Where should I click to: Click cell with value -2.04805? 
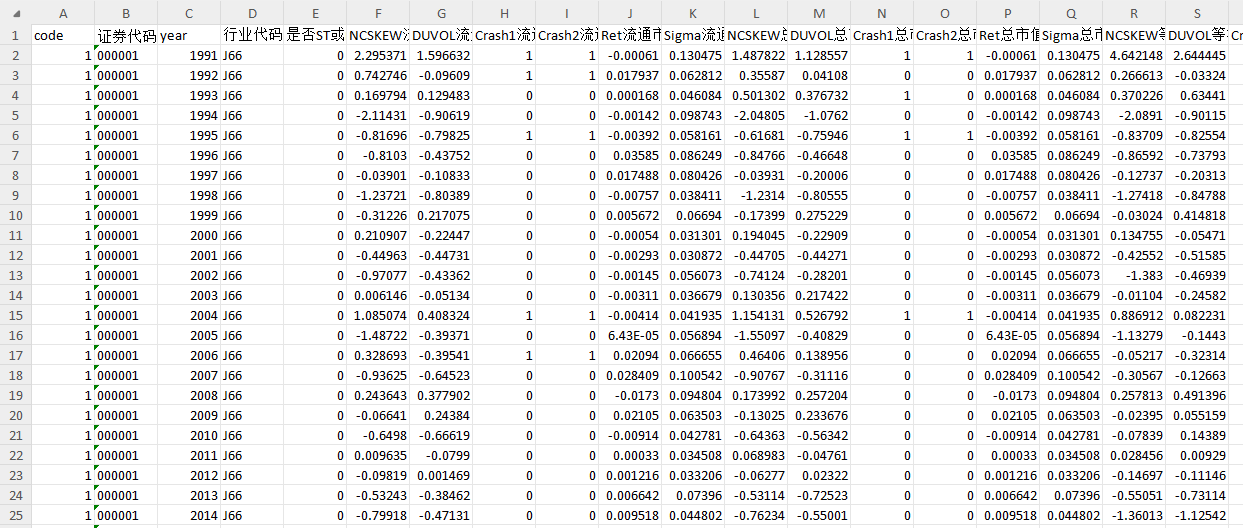[756, 115]
